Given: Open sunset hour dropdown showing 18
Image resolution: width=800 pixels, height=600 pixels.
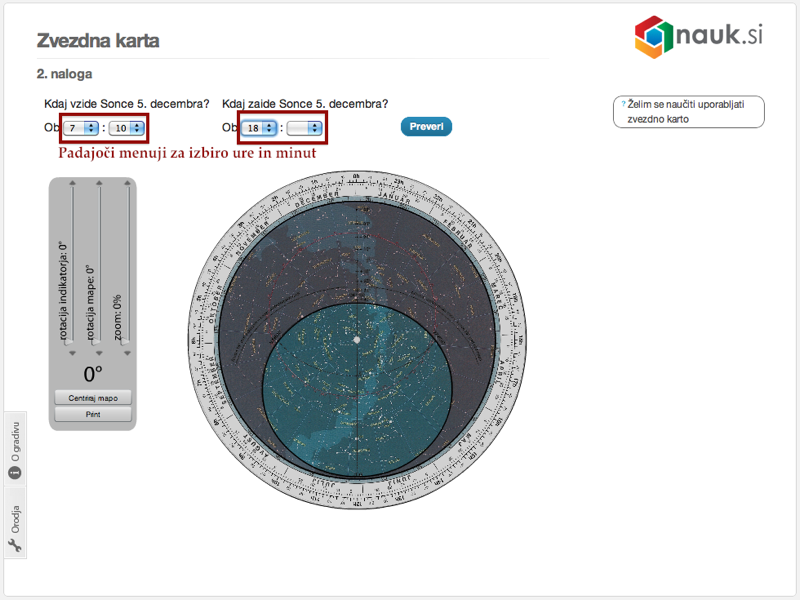Looking at the screenshot, I should click(260, 128).
